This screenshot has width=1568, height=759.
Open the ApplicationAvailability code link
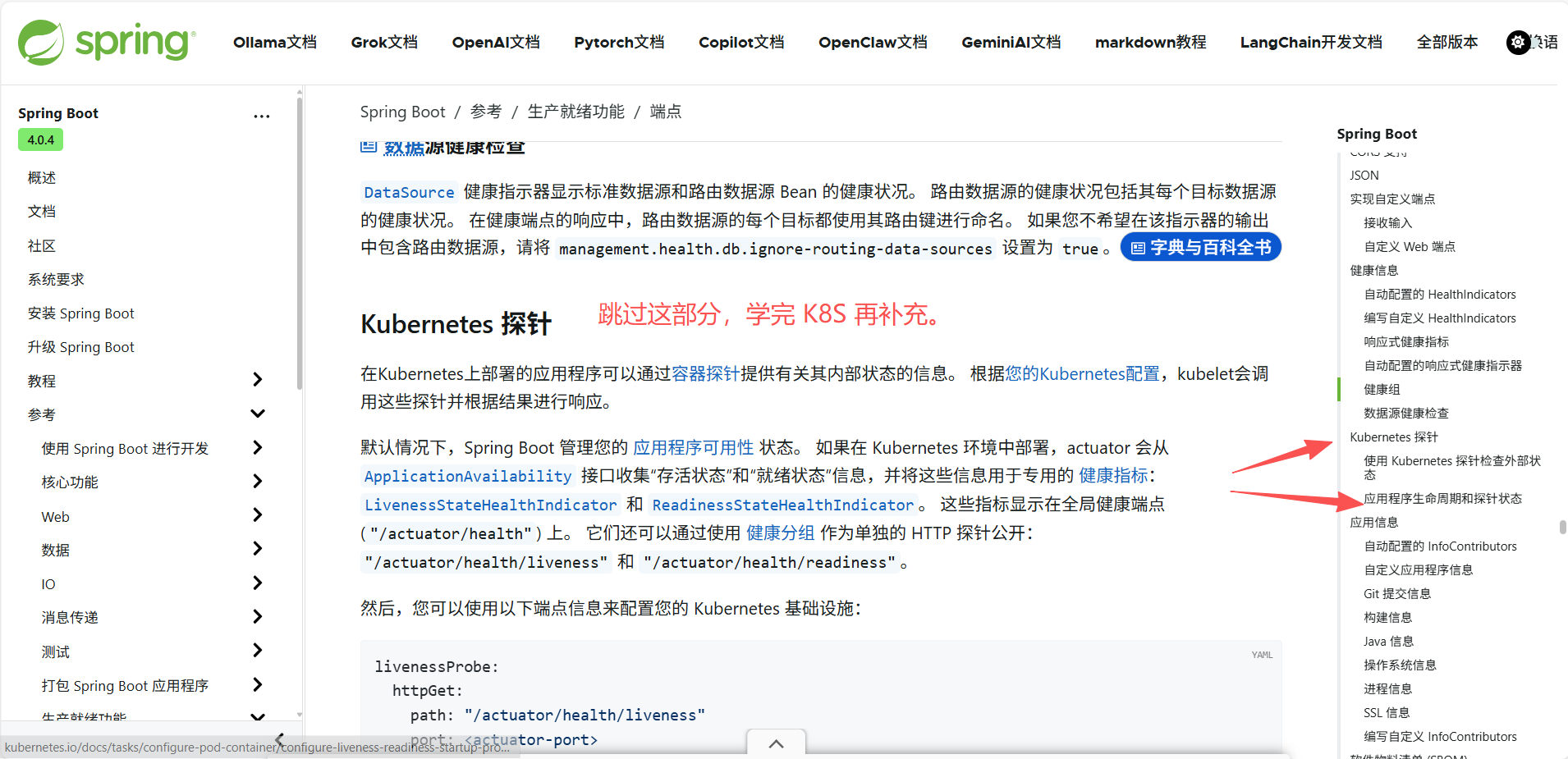pos(468,476)
